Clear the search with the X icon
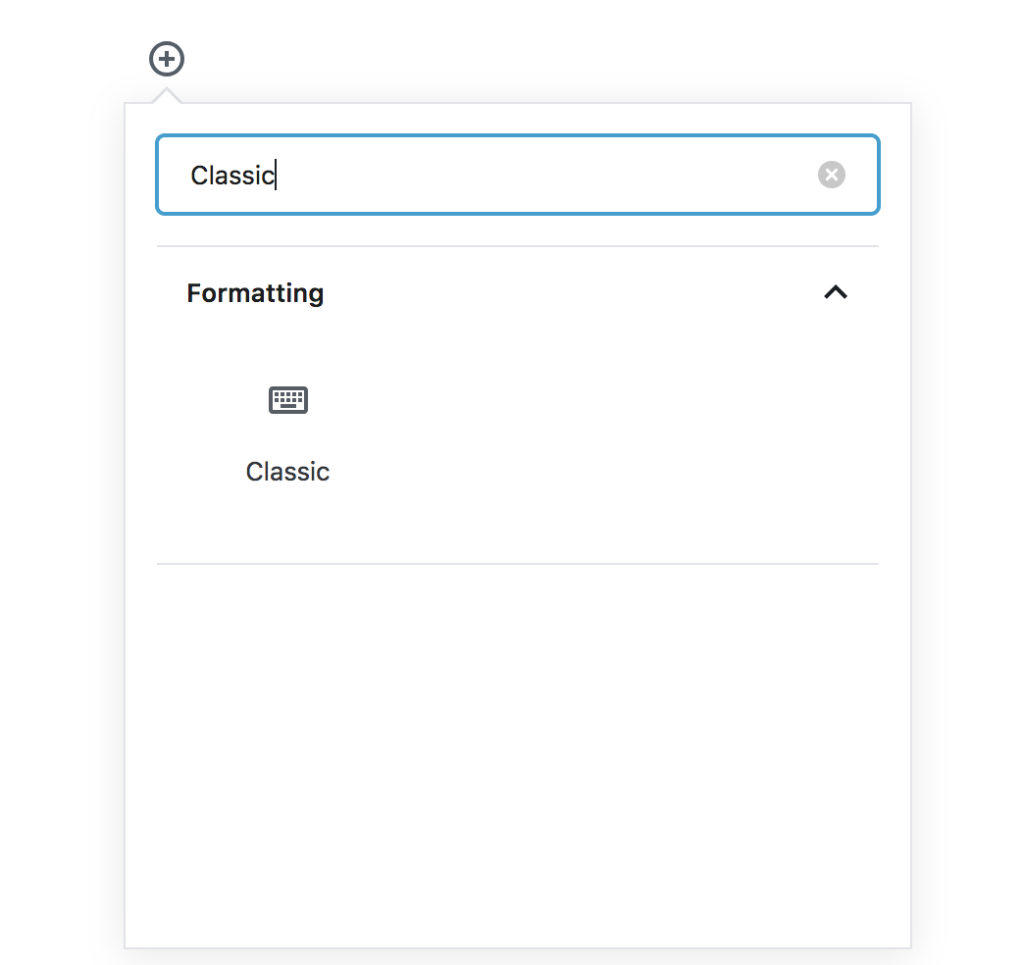 point(831,174)
